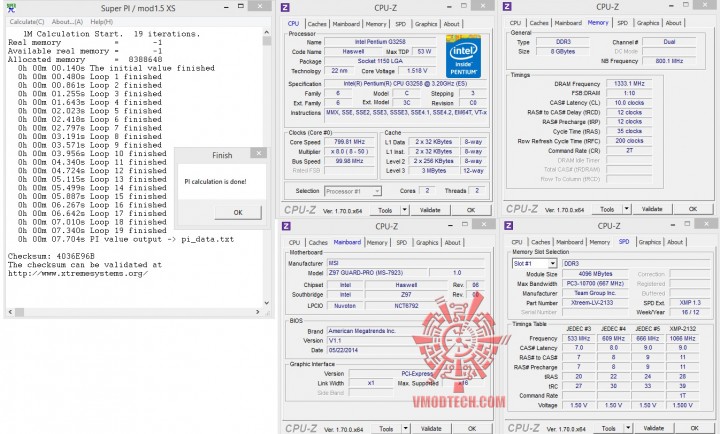Click the Multiplier value x 8.0 (8 - 50)

(x=349, y=152)
